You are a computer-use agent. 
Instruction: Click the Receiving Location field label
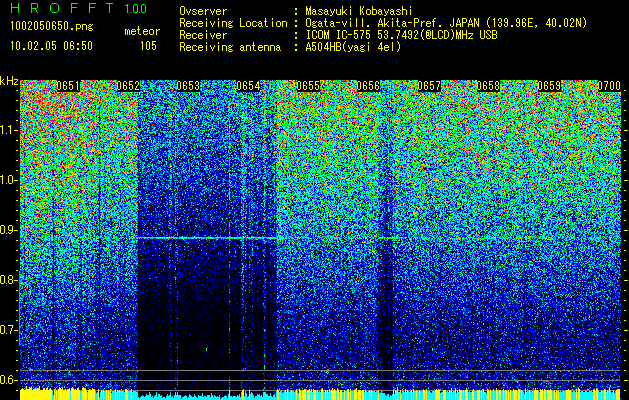pyautogui.click(x=233, y=23)
